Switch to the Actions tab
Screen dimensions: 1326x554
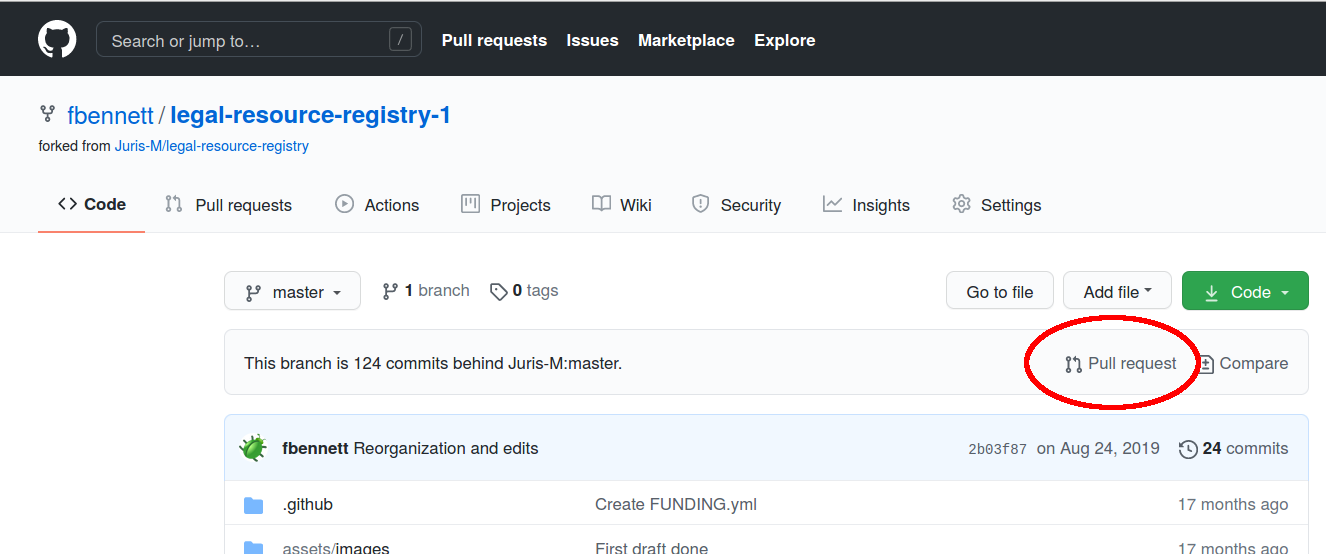(x=377, y=204)
